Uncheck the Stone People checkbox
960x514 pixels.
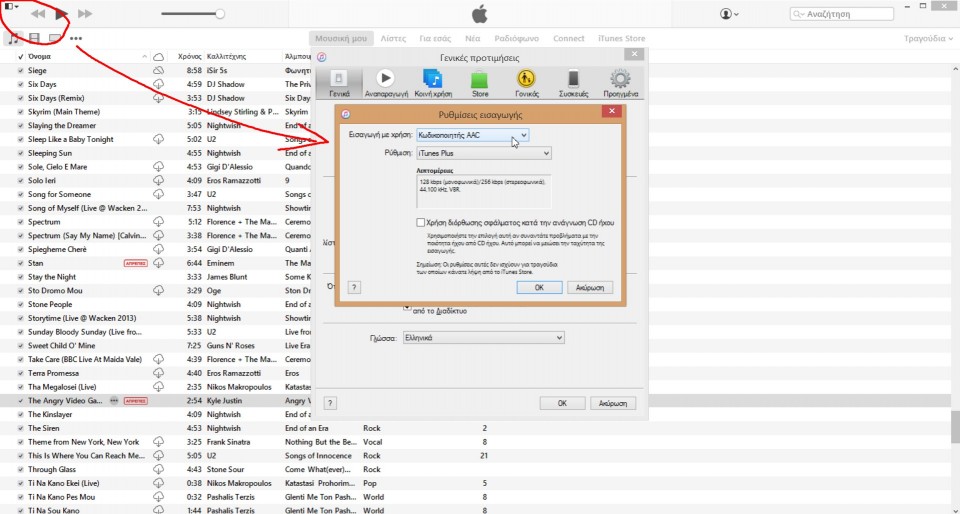(x=21, y=305)
